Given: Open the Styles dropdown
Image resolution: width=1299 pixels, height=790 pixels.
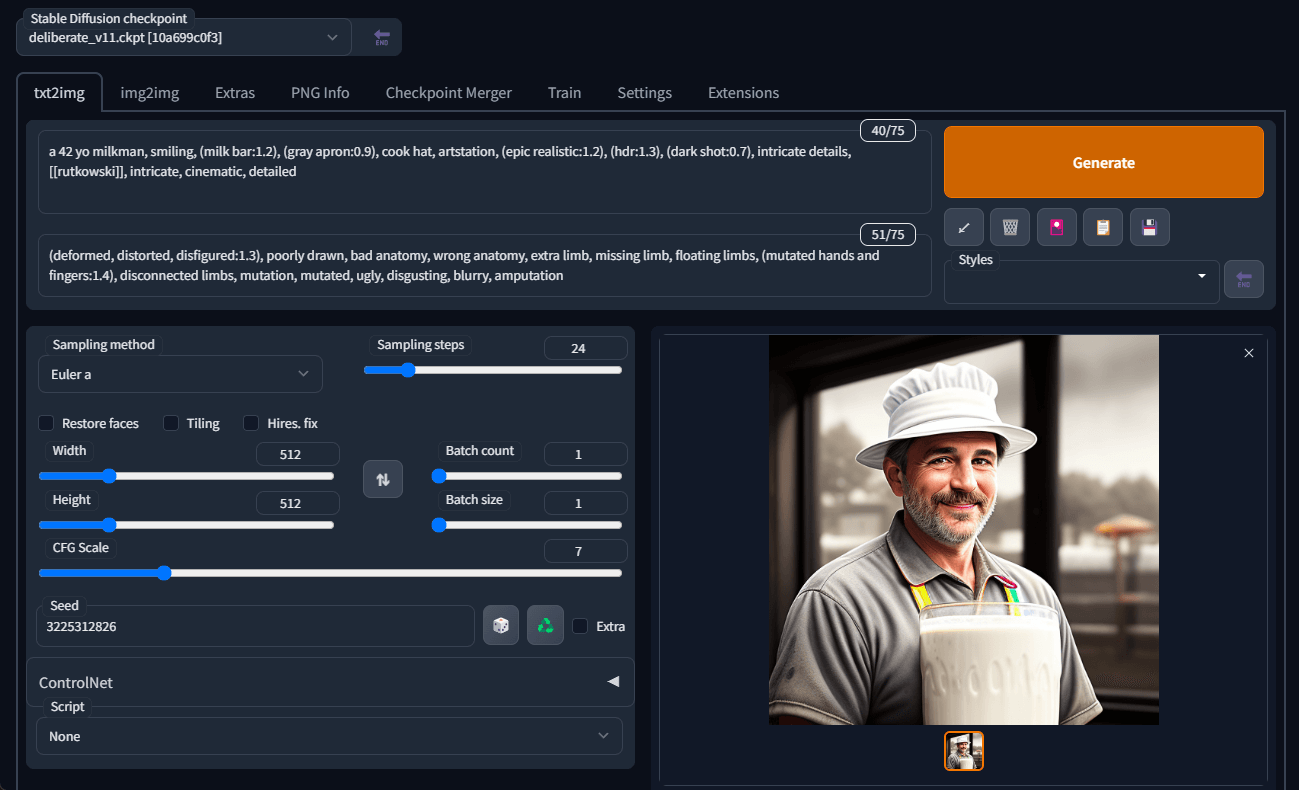Looking at the screenshot, I should (x=1082, y=281).
